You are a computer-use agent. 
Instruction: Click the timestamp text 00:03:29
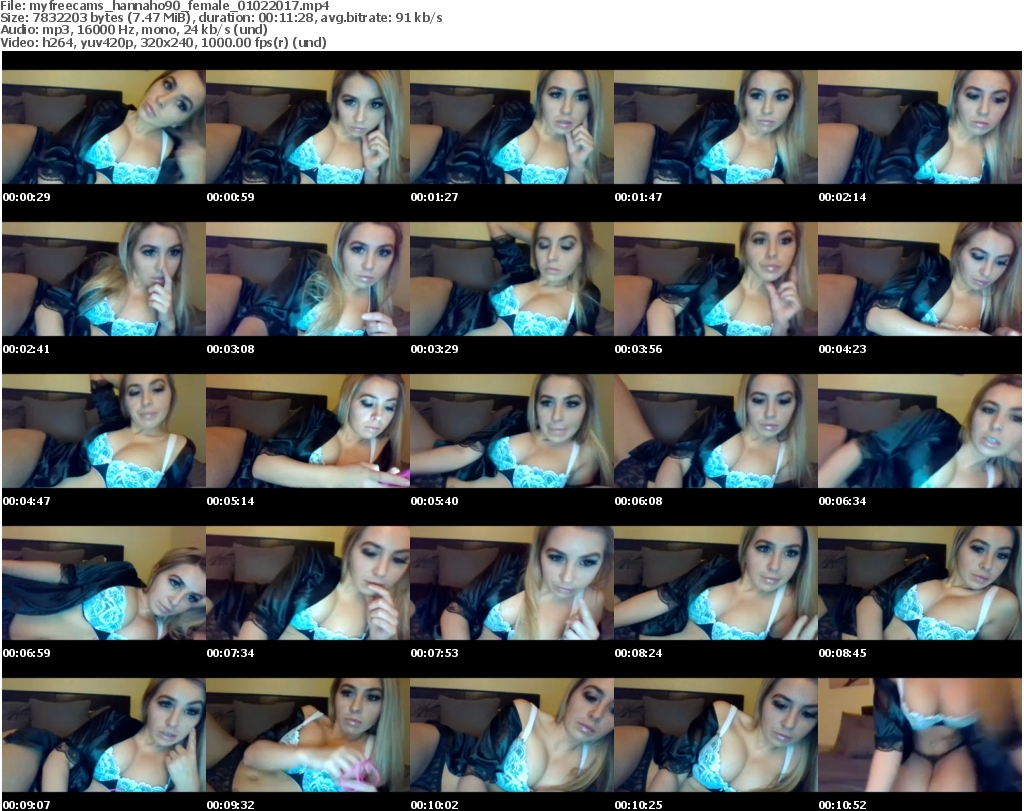[434, 349]
